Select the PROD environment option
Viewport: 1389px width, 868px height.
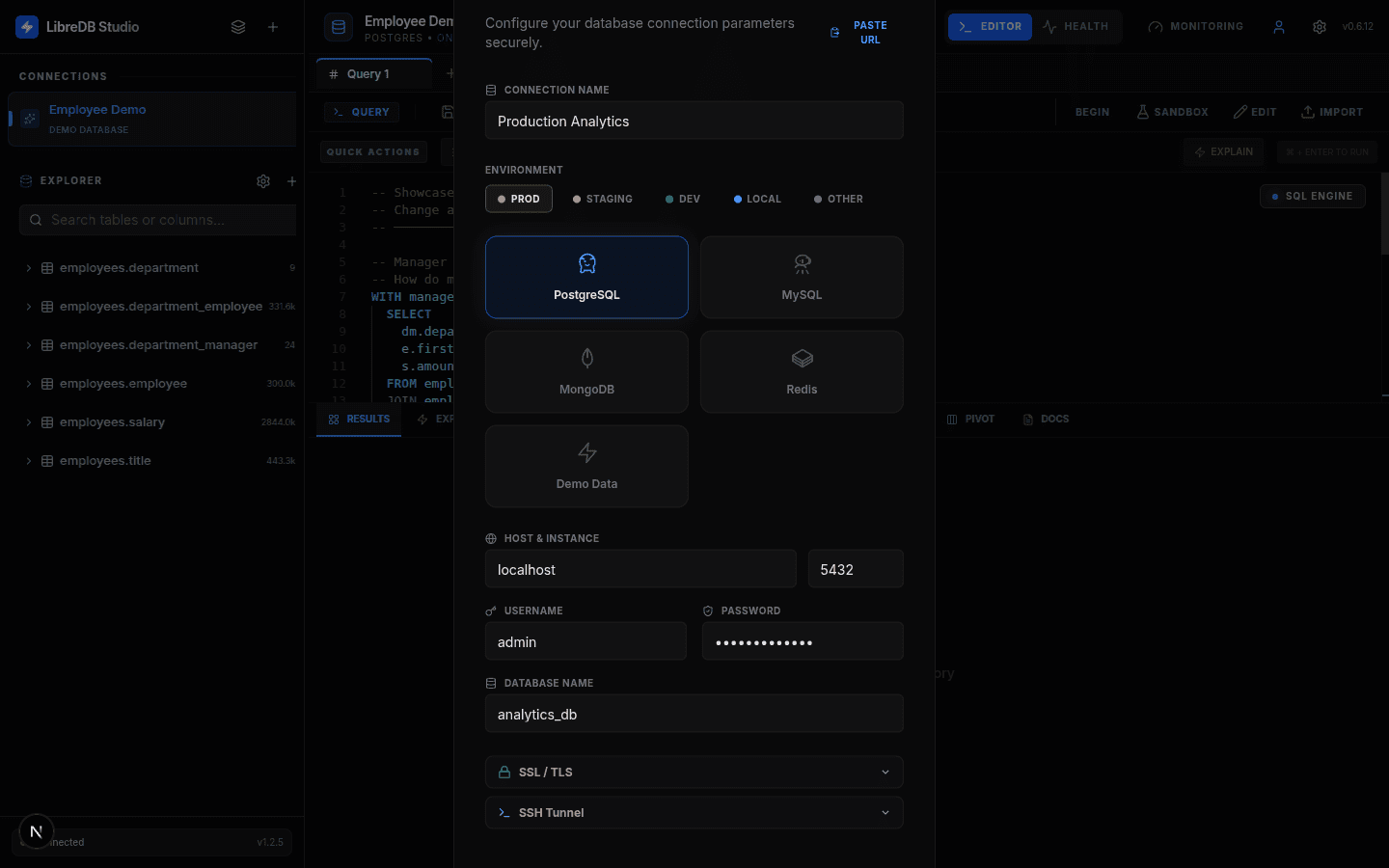[x=519, y=199]
